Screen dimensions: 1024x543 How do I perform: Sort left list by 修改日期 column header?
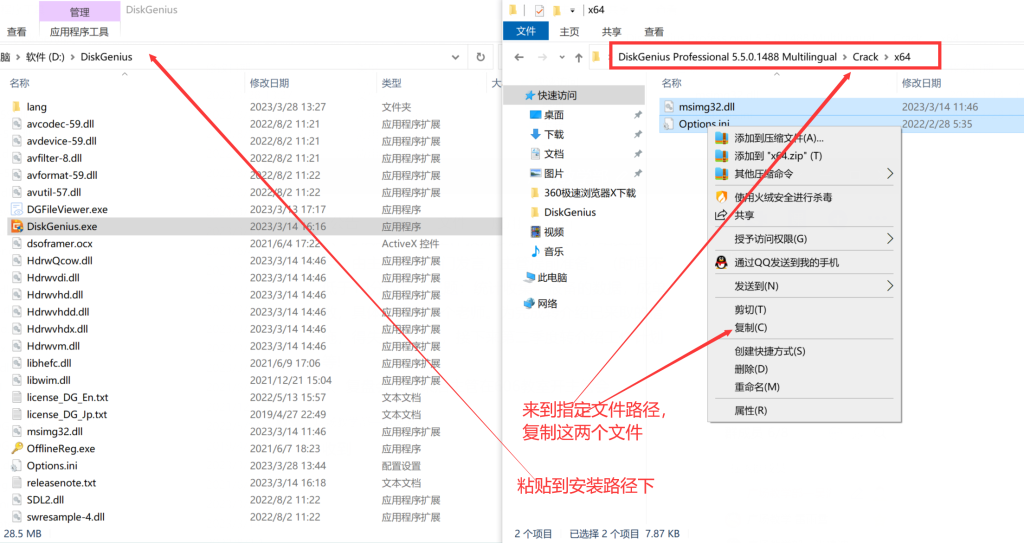[269, 83]
